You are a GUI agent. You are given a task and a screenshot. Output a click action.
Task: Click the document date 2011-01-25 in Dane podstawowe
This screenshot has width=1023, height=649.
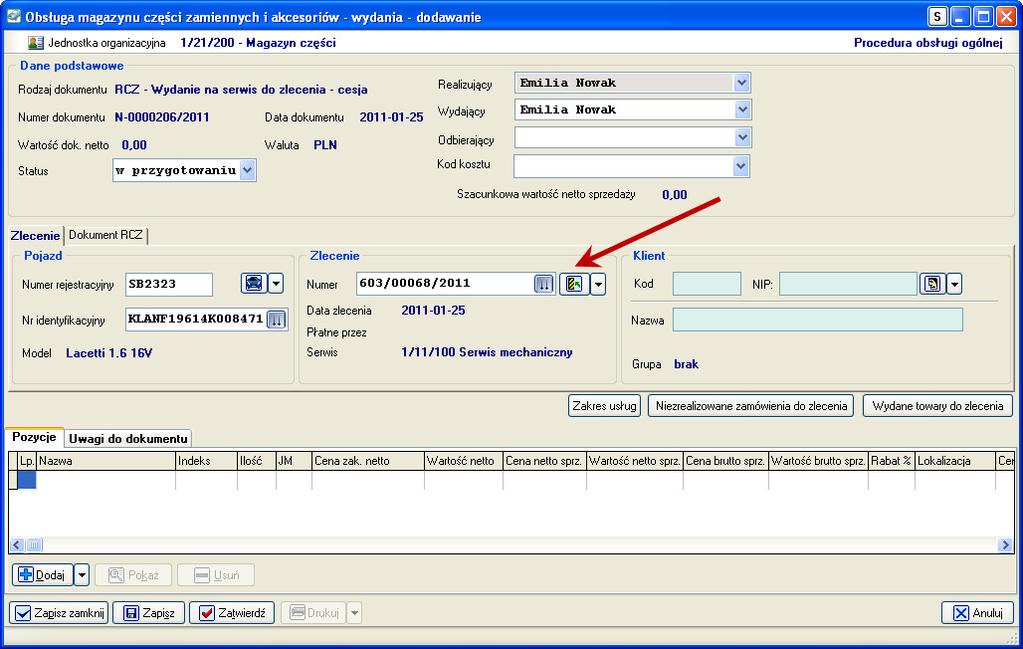391,117
